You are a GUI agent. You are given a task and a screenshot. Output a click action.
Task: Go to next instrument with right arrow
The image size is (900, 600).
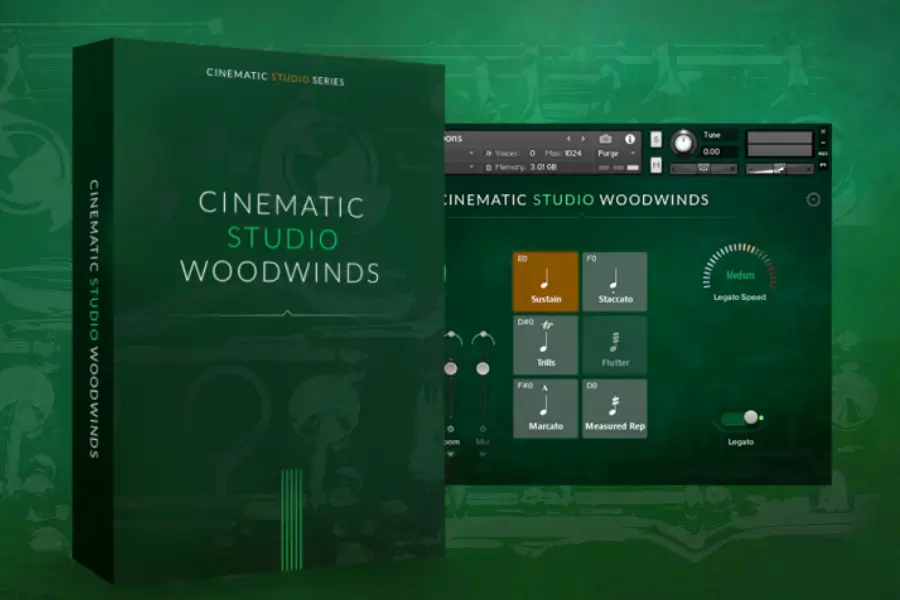coord(583,139)
